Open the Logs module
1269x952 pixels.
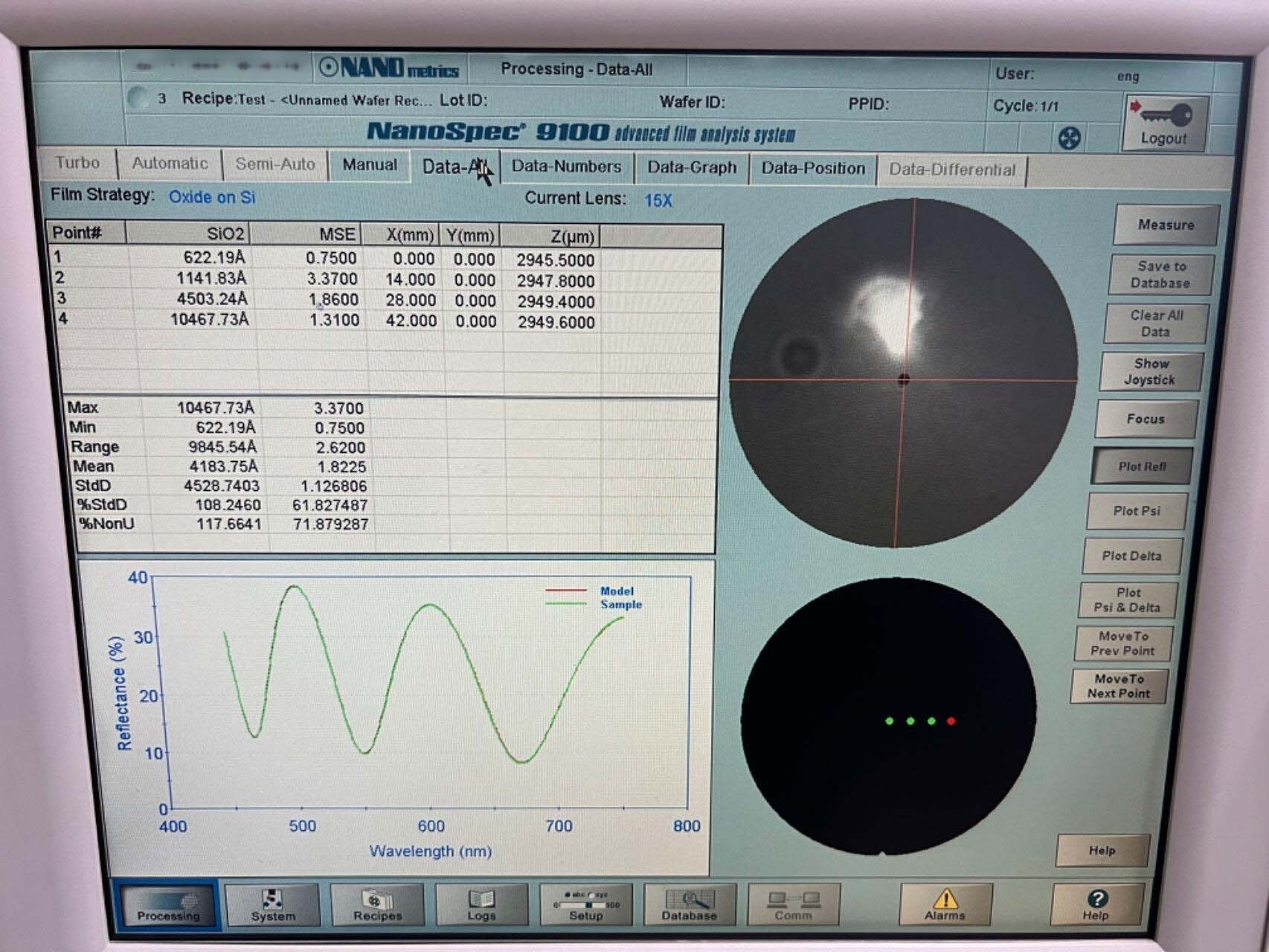click(481, 904)
